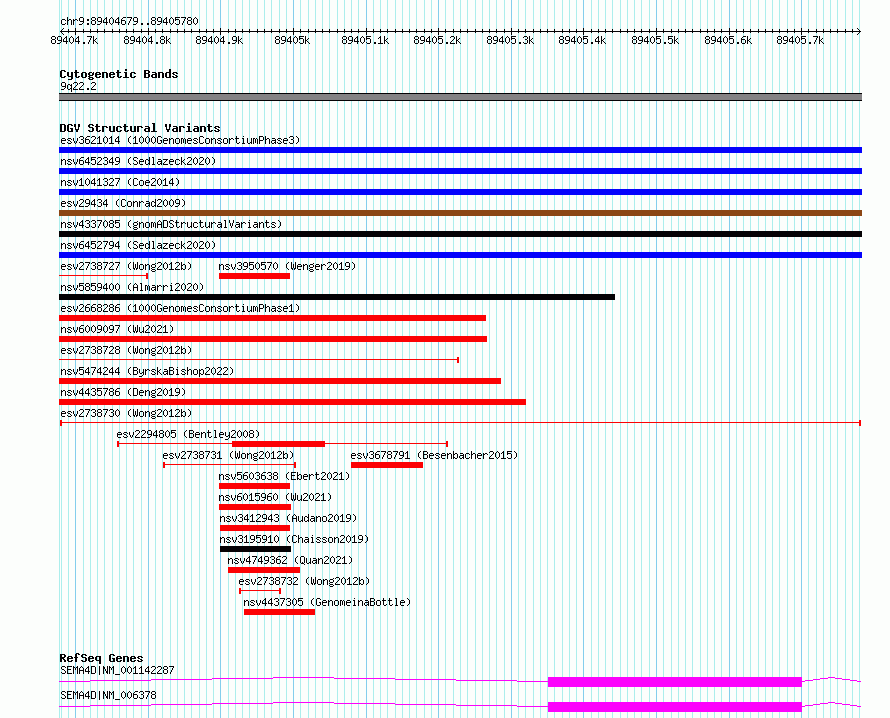Select nsv3950570 Wenger2019 label
Viewport: 890px width, 718px height.
287,266
